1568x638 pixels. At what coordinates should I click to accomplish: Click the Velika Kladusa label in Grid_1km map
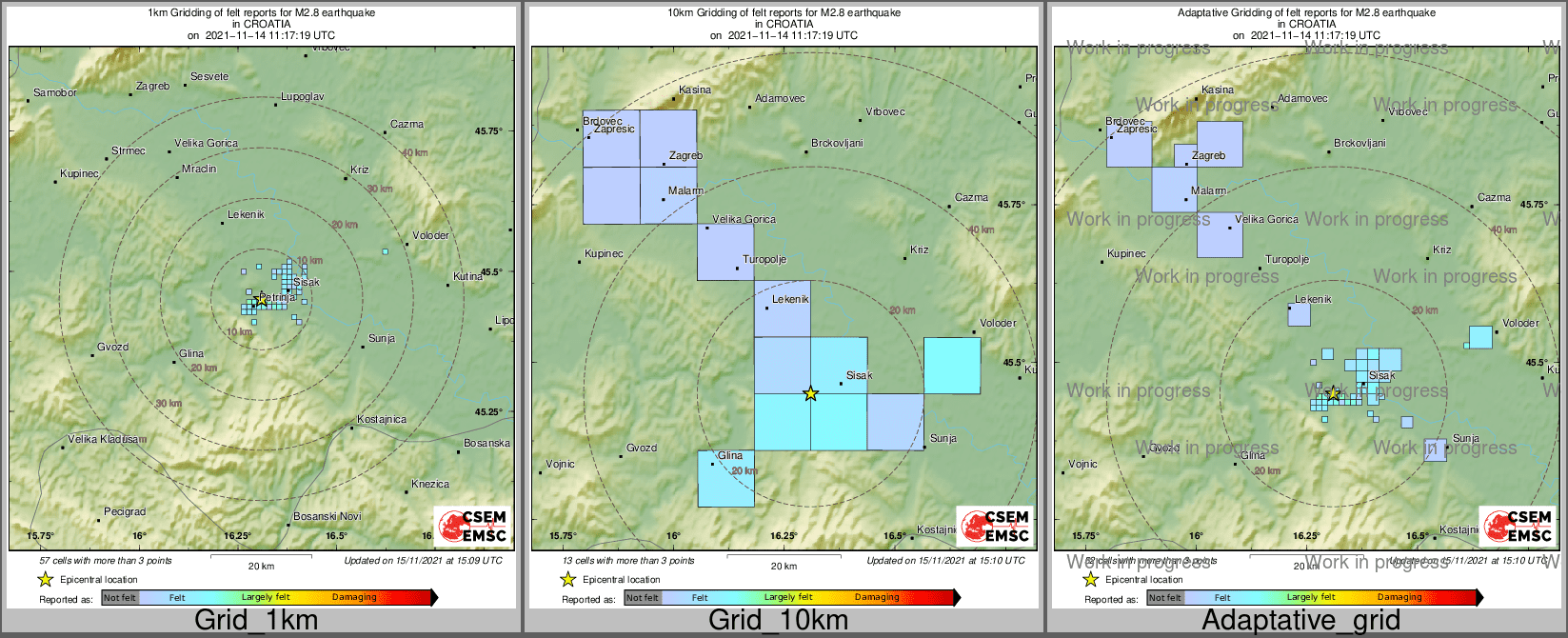(x=108, y=440)
